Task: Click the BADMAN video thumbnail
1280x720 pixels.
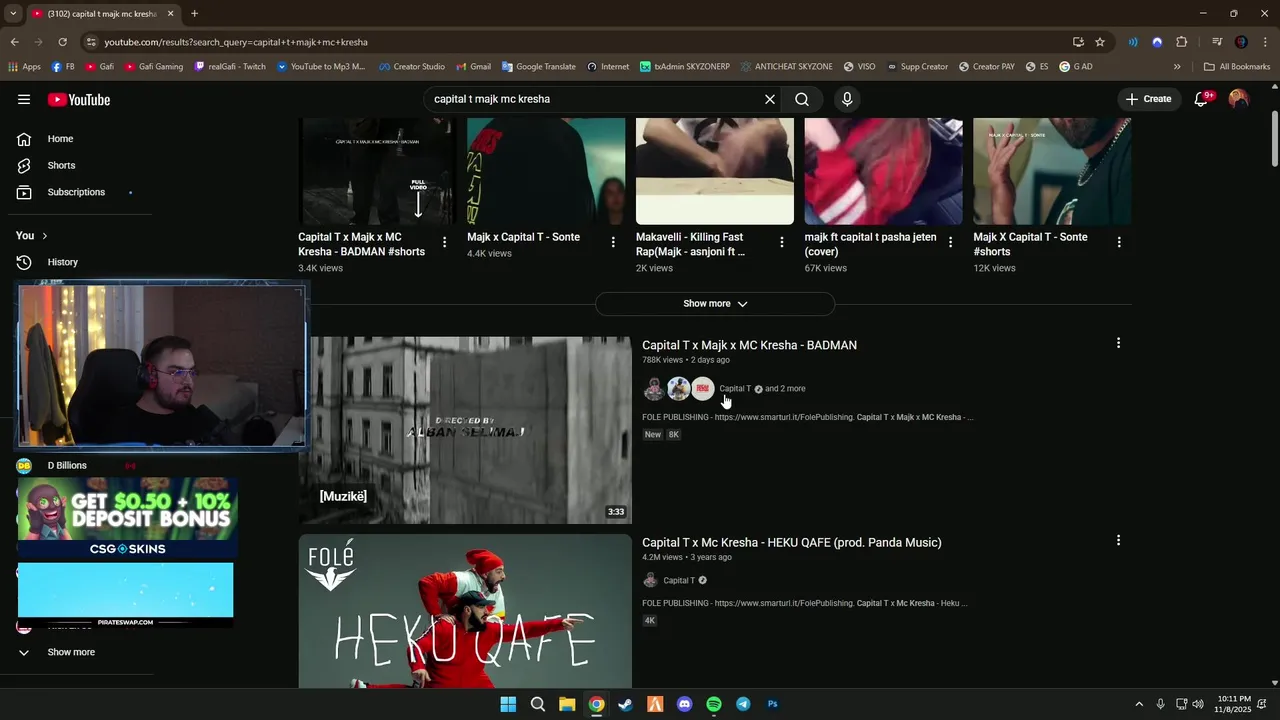Action: (465, 430)
